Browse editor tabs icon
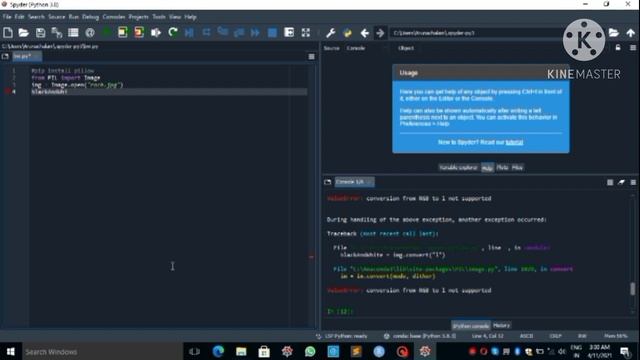This screenshot has height=360, width=640. 5,56
